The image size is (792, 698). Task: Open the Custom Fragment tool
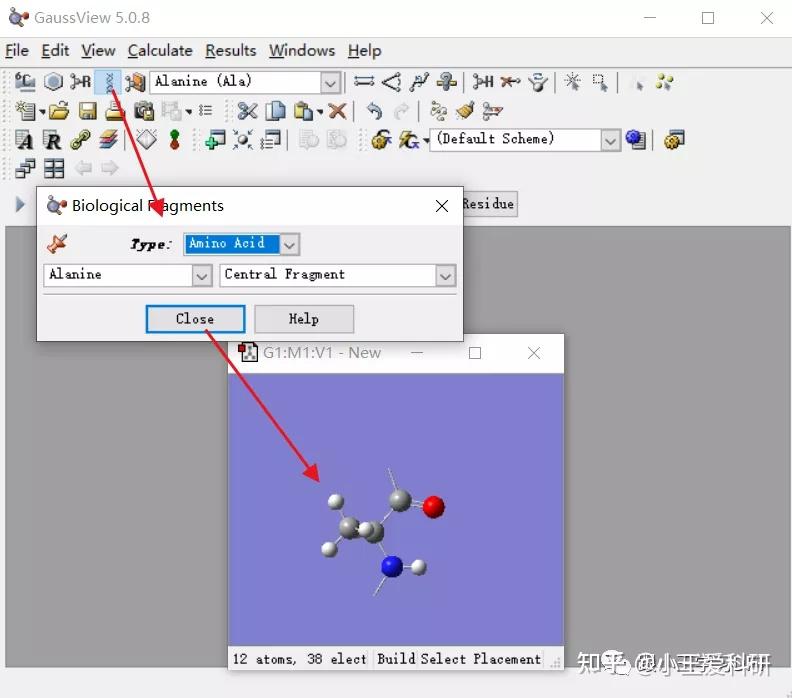(x=135, y=82)
